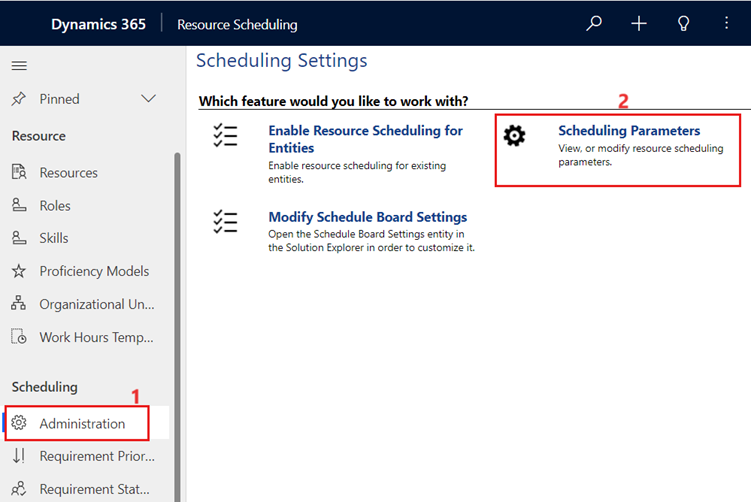The width and height of the screenshot is (751, 503).
Task: Click 'Open the Schedule Board Settings entity' description
Action: (371, 240)
